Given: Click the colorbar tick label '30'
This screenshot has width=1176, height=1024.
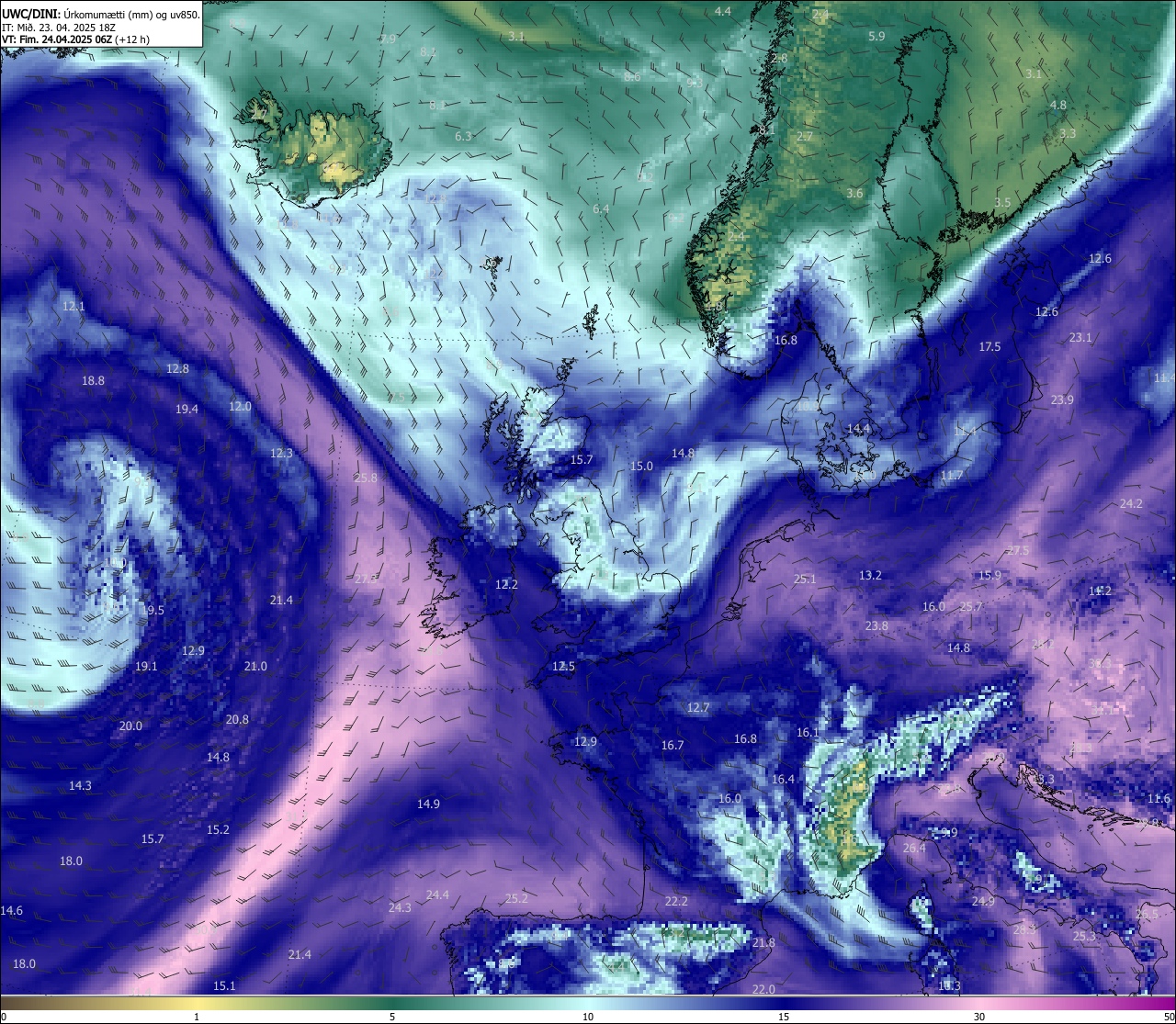Looking at the screenshot, I should tap(979, 1017).
